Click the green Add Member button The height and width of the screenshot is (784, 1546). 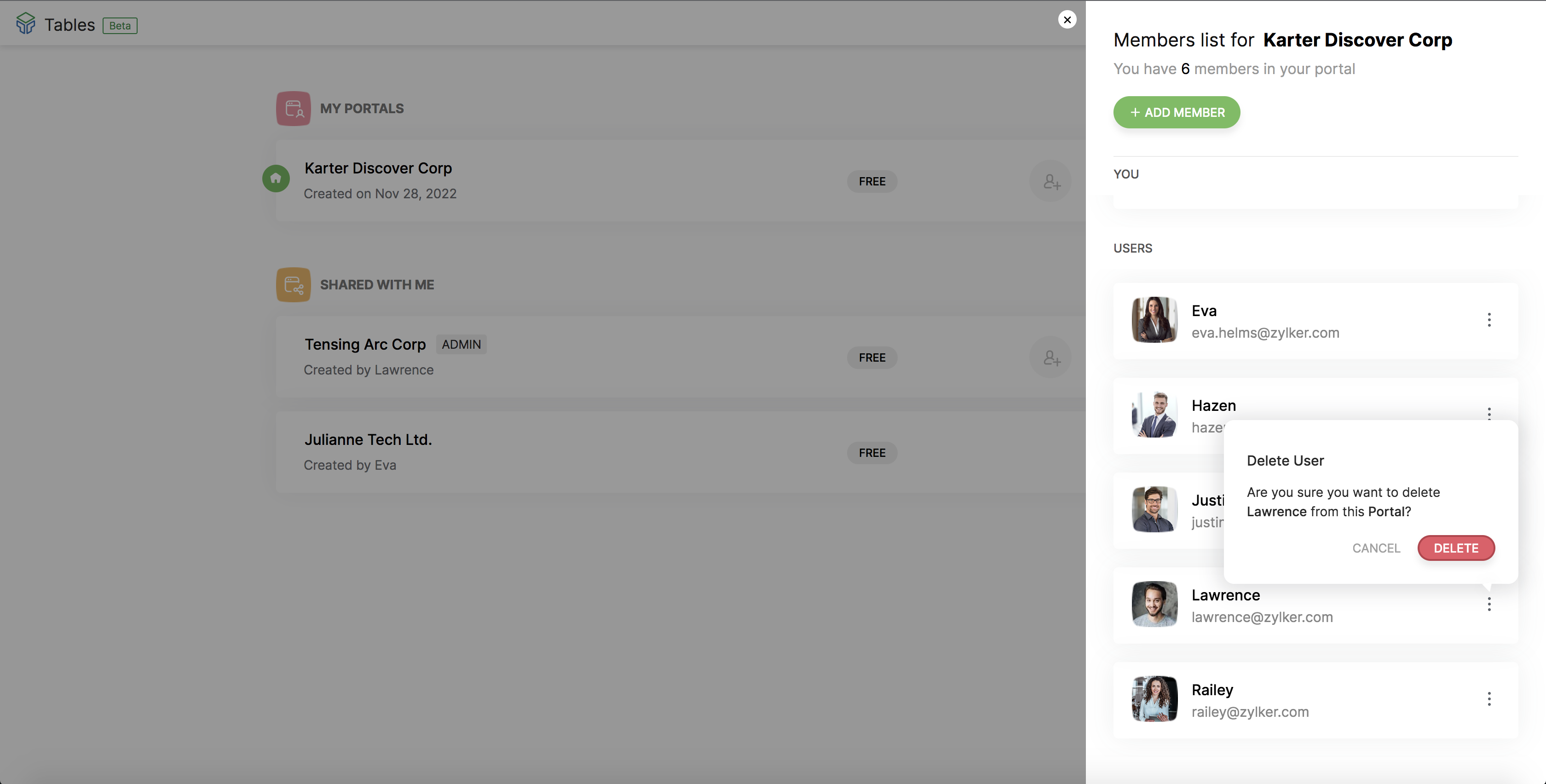pyautogui.click(x=1177, y=112)
